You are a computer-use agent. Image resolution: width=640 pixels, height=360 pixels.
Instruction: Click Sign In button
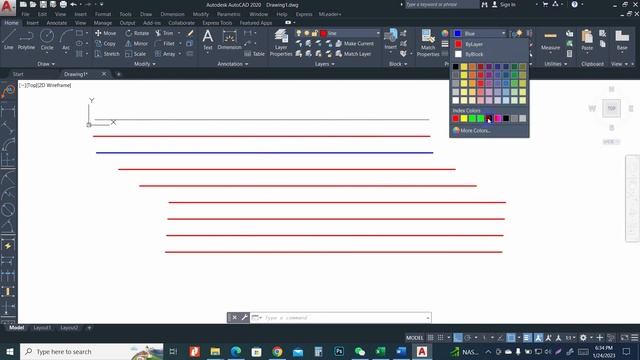[x=503, y=4]
